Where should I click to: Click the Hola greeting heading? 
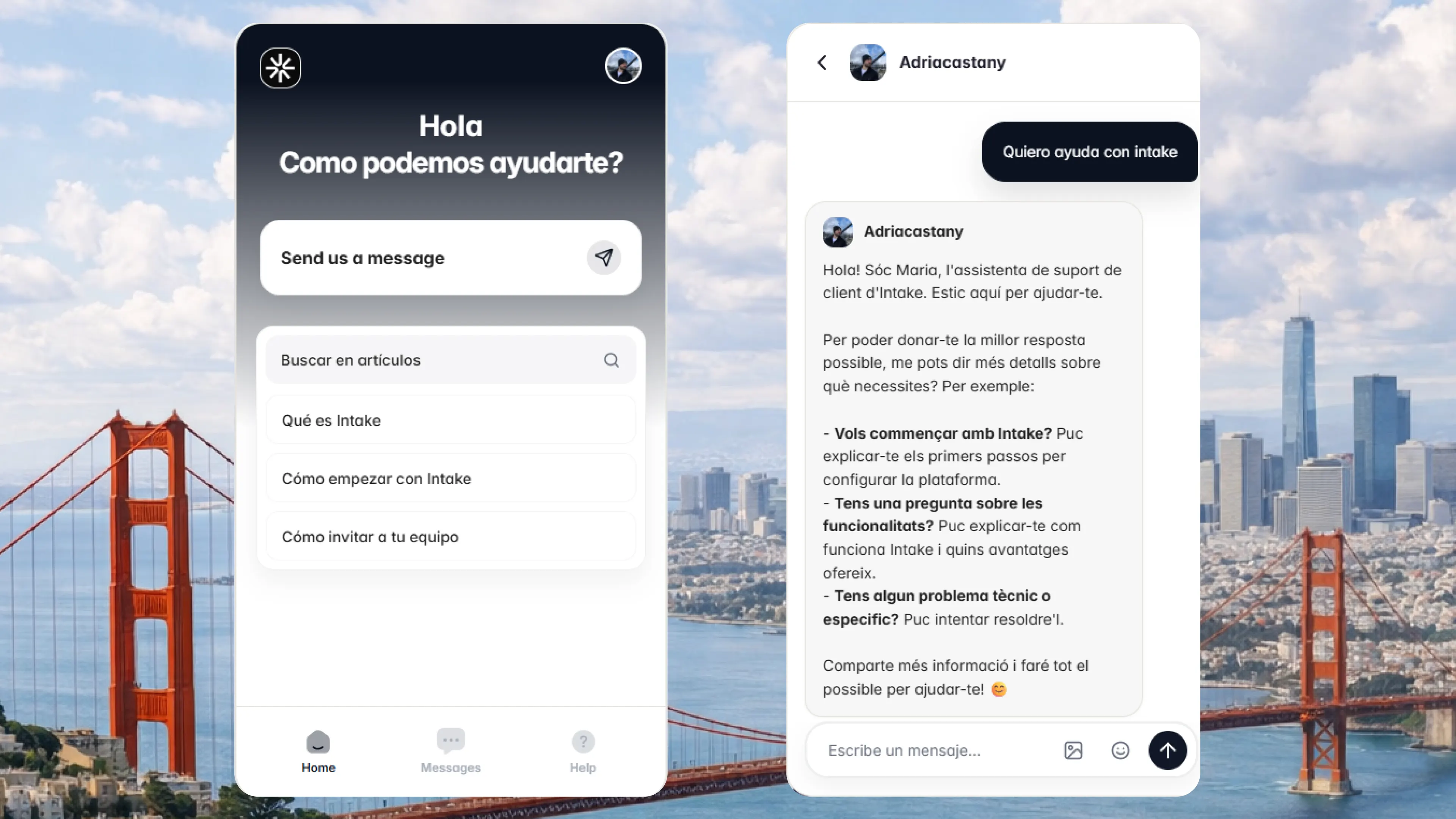click(450, 126)
